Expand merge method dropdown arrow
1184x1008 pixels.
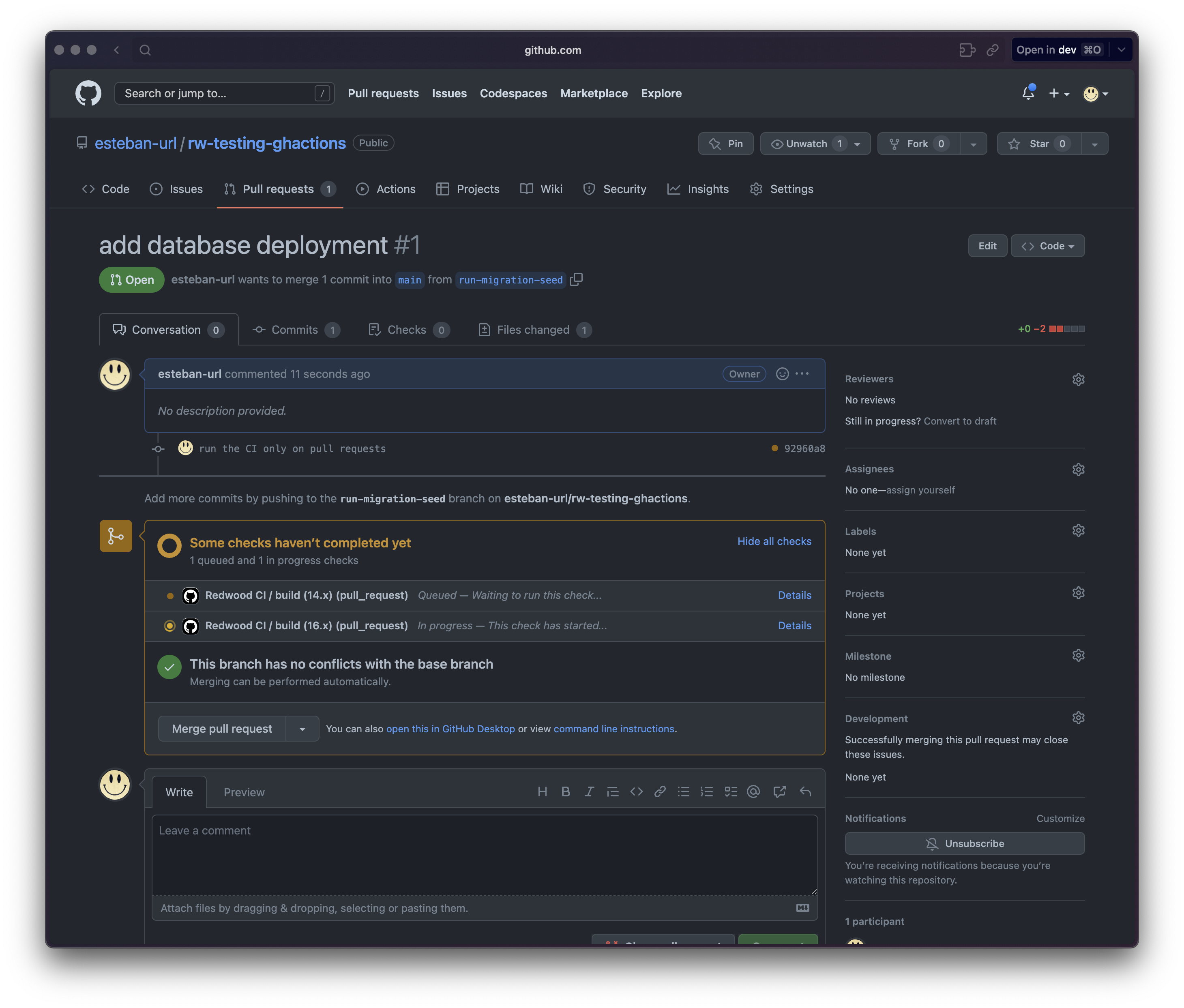pyautogui.click(x=302, y=729)
